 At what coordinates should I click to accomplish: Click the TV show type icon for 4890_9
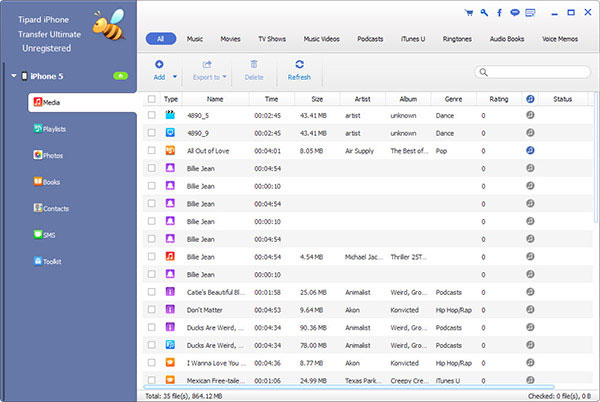[170, 133]
